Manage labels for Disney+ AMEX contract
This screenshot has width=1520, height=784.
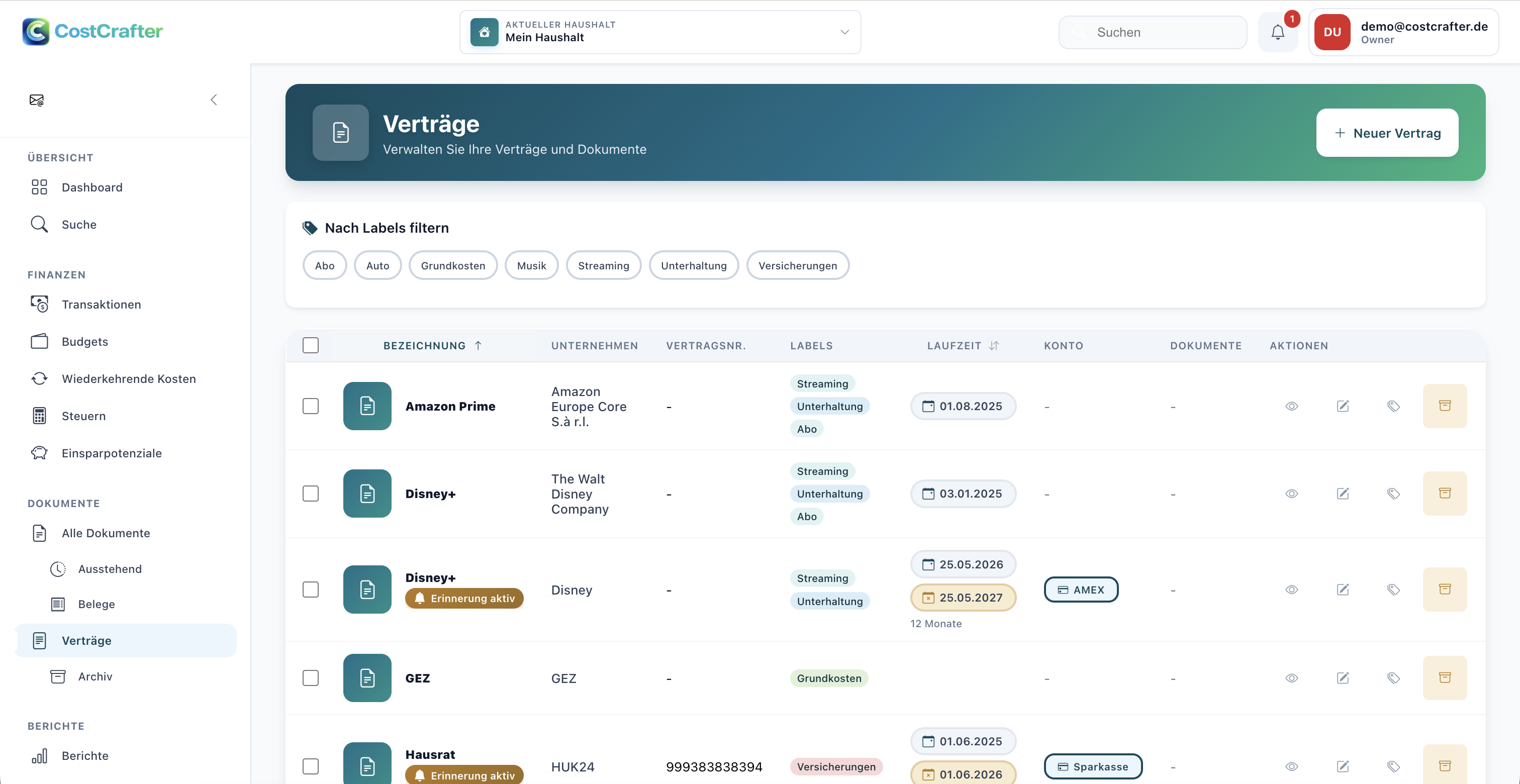pyautogui.click(x=1393, y=590)
